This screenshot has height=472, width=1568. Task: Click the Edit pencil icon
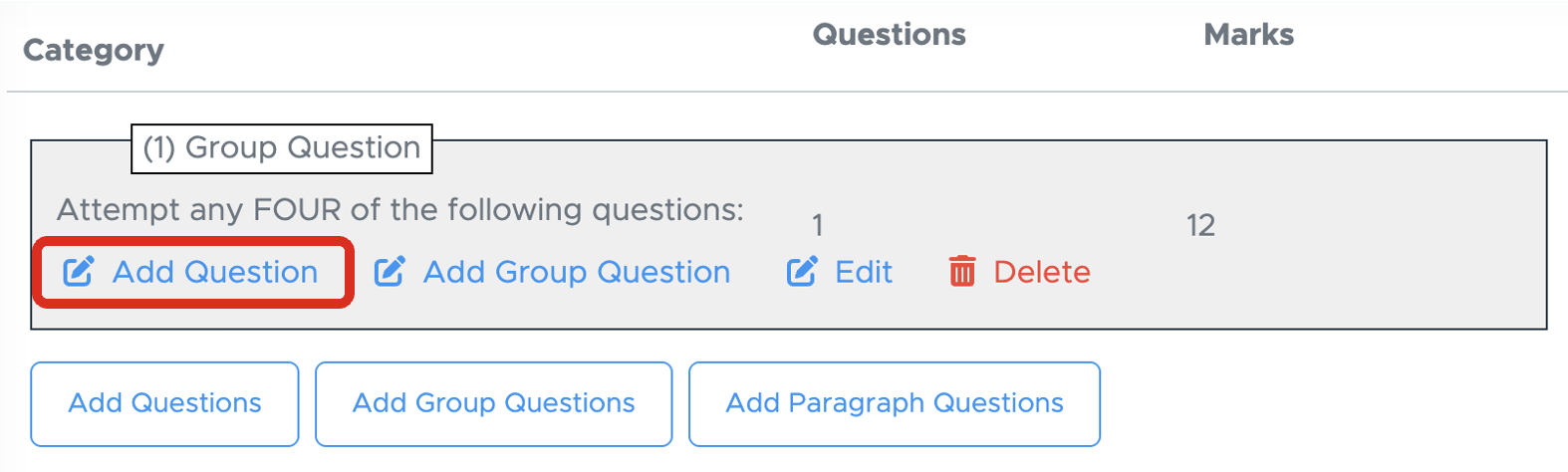coord(802,272)
